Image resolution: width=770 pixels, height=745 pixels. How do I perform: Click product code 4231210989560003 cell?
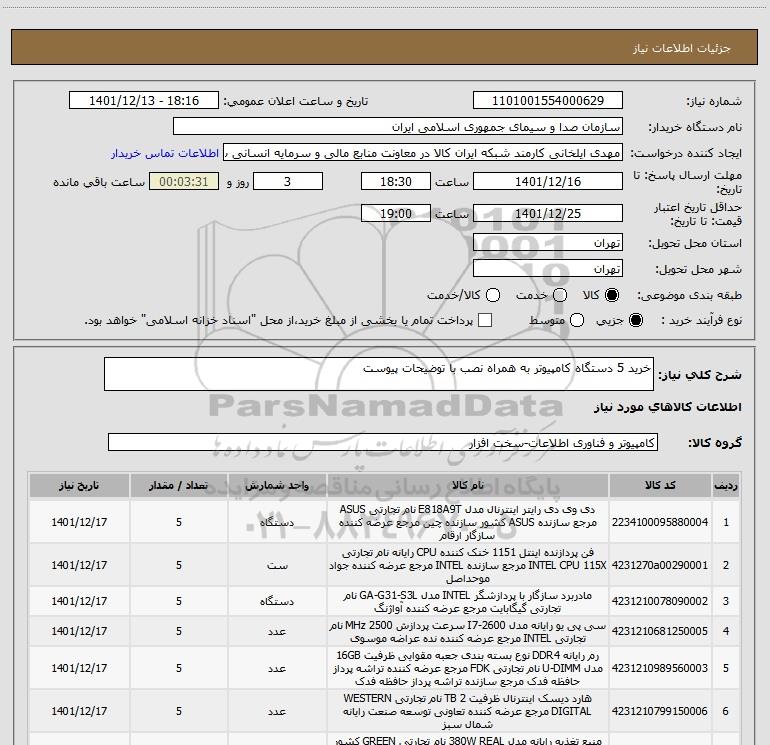[660, 668]
